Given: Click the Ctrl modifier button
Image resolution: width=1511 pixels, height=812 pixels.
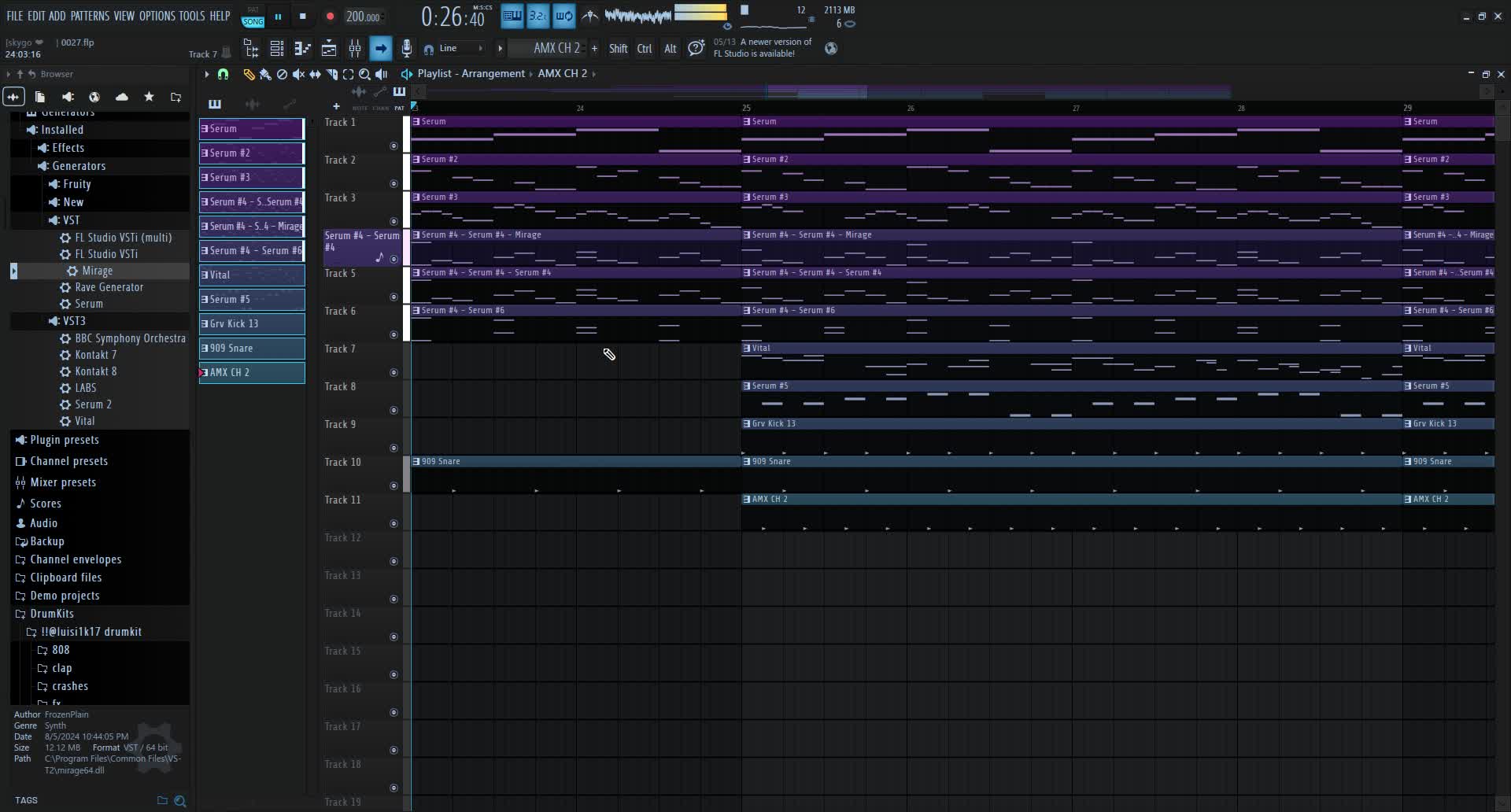Looking at the screenshot, I should (x=645, y=49).
